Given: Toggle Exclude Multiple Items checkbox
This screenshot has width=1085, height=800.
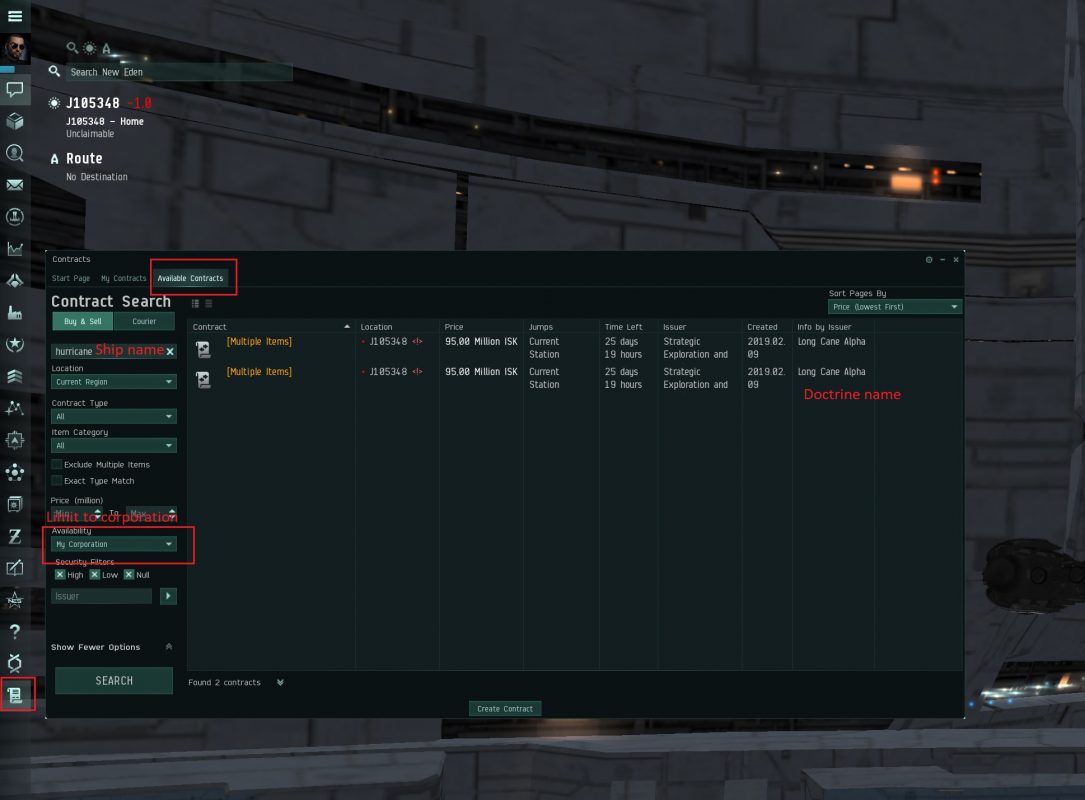Looking at the screenshot, I should (57, 464).
